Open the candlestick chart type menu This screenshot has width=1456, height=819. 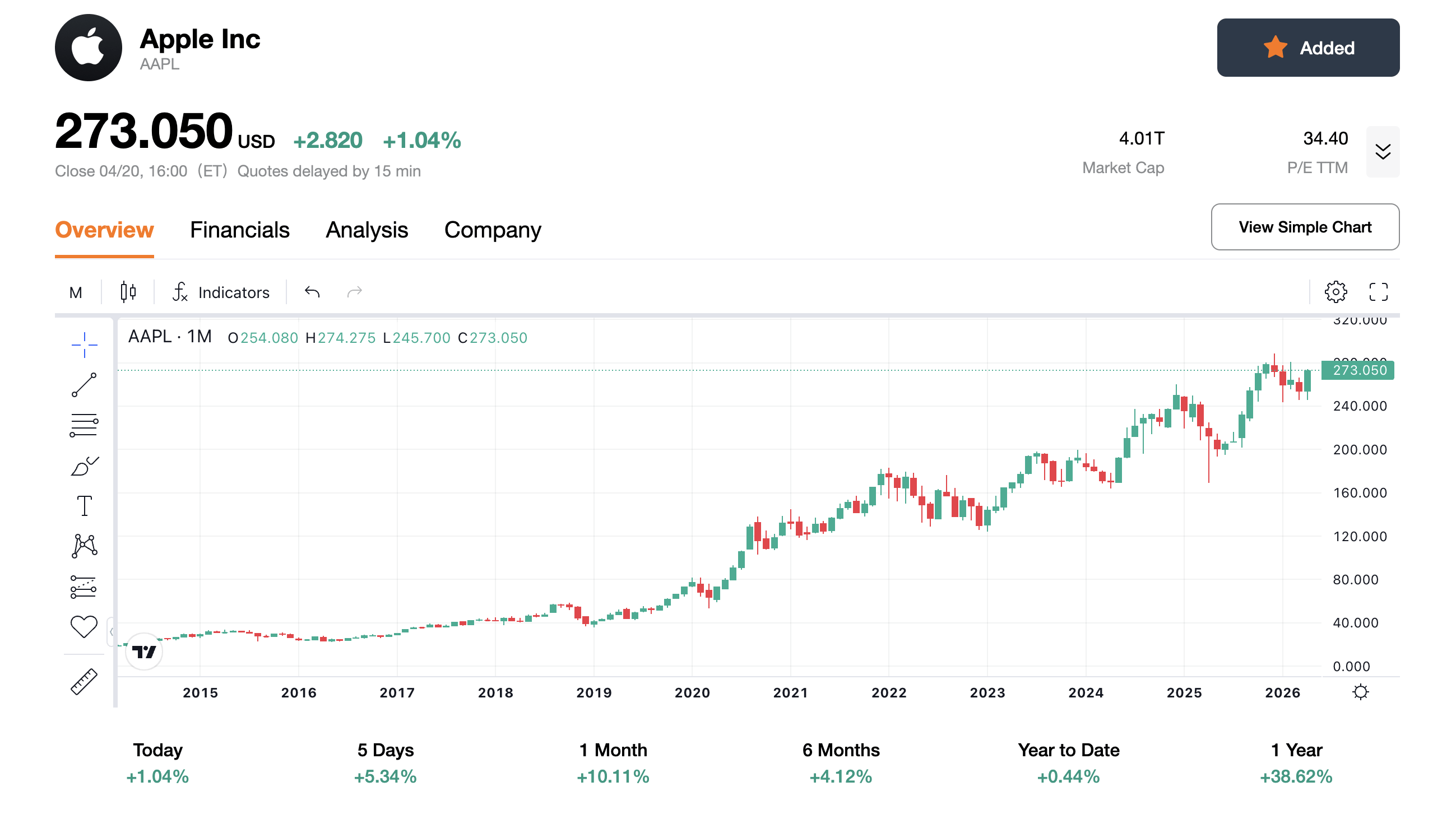(128, 292)
